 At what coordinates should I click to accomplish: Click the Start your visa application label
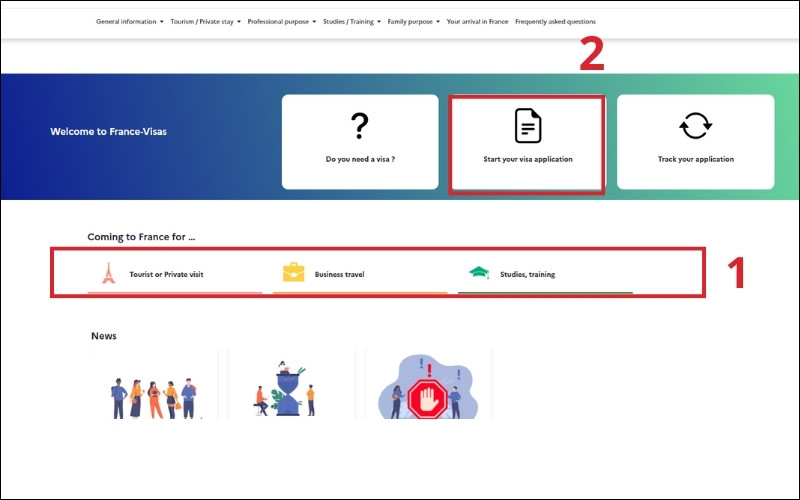click(528, 159)
